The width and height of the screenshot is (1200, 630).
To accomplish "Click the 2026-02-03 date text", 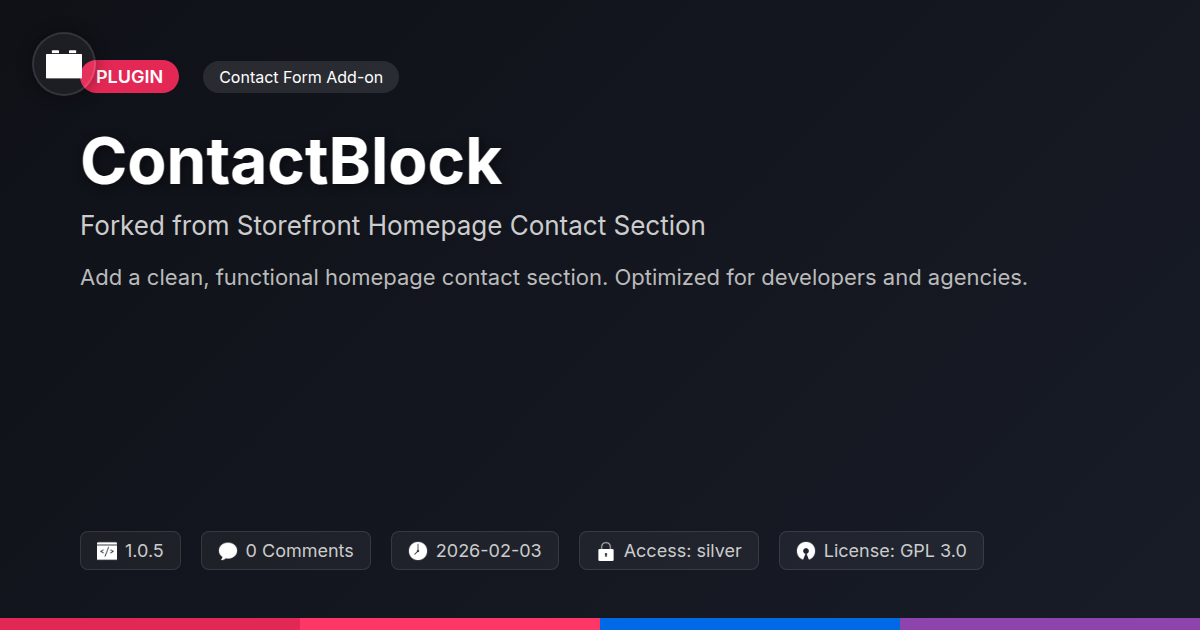I will click(x=488, y=551).
